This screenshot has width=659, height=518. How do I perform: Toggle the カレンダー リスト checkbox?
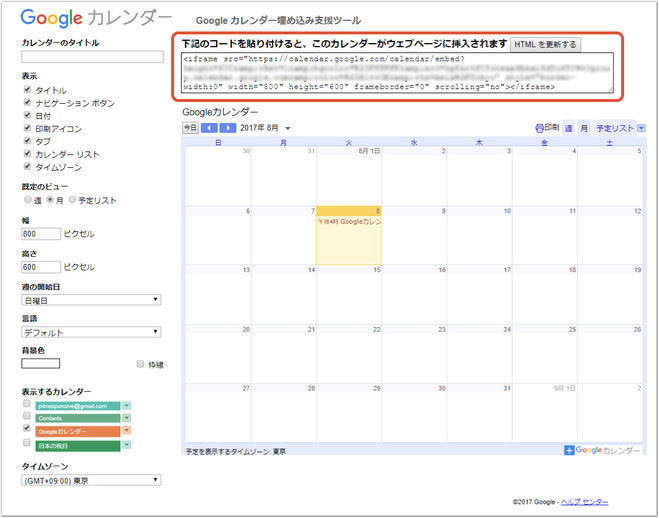27,153
